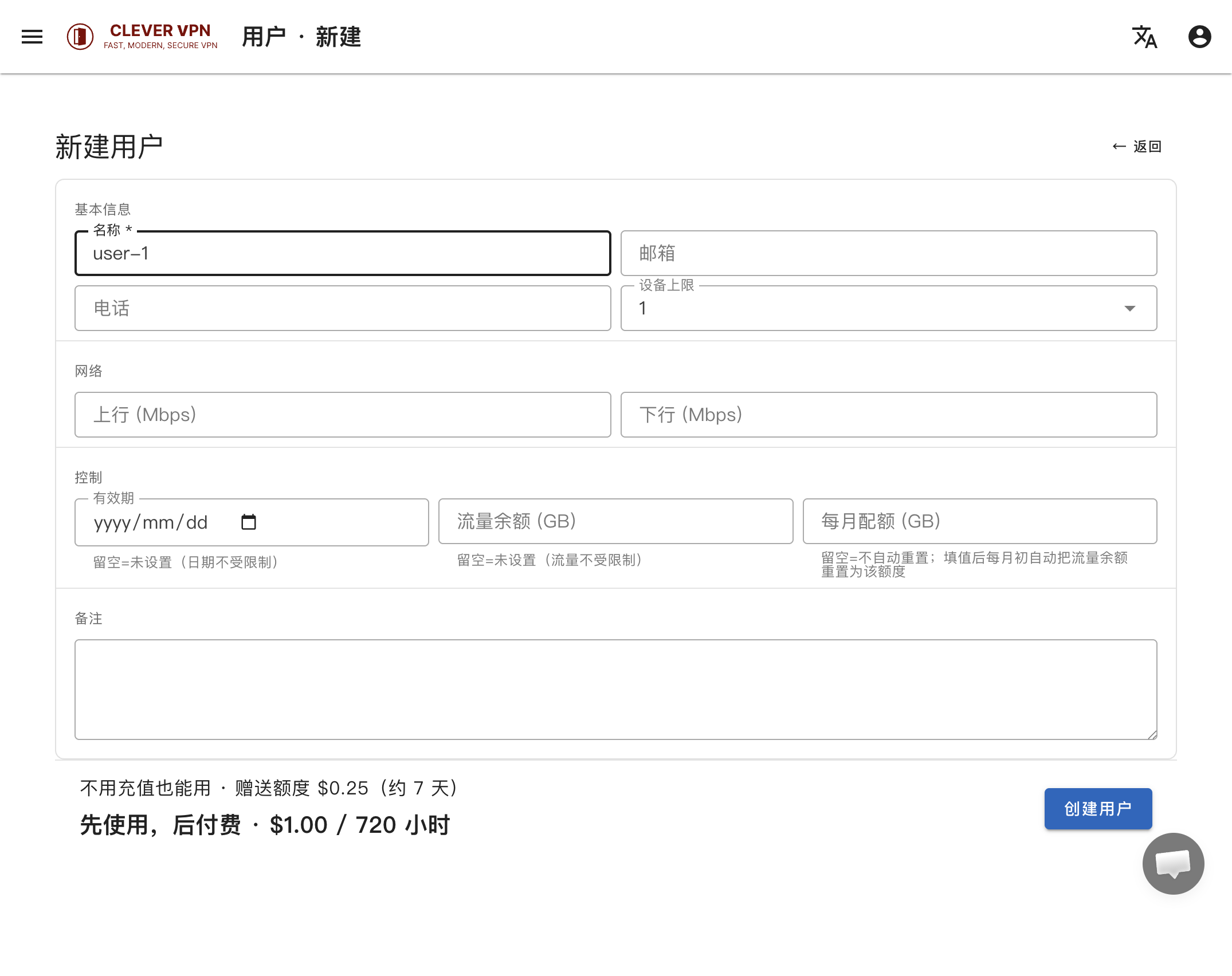Click inside the 备注 text area
1232x976 pixels.
coord(616,690)
